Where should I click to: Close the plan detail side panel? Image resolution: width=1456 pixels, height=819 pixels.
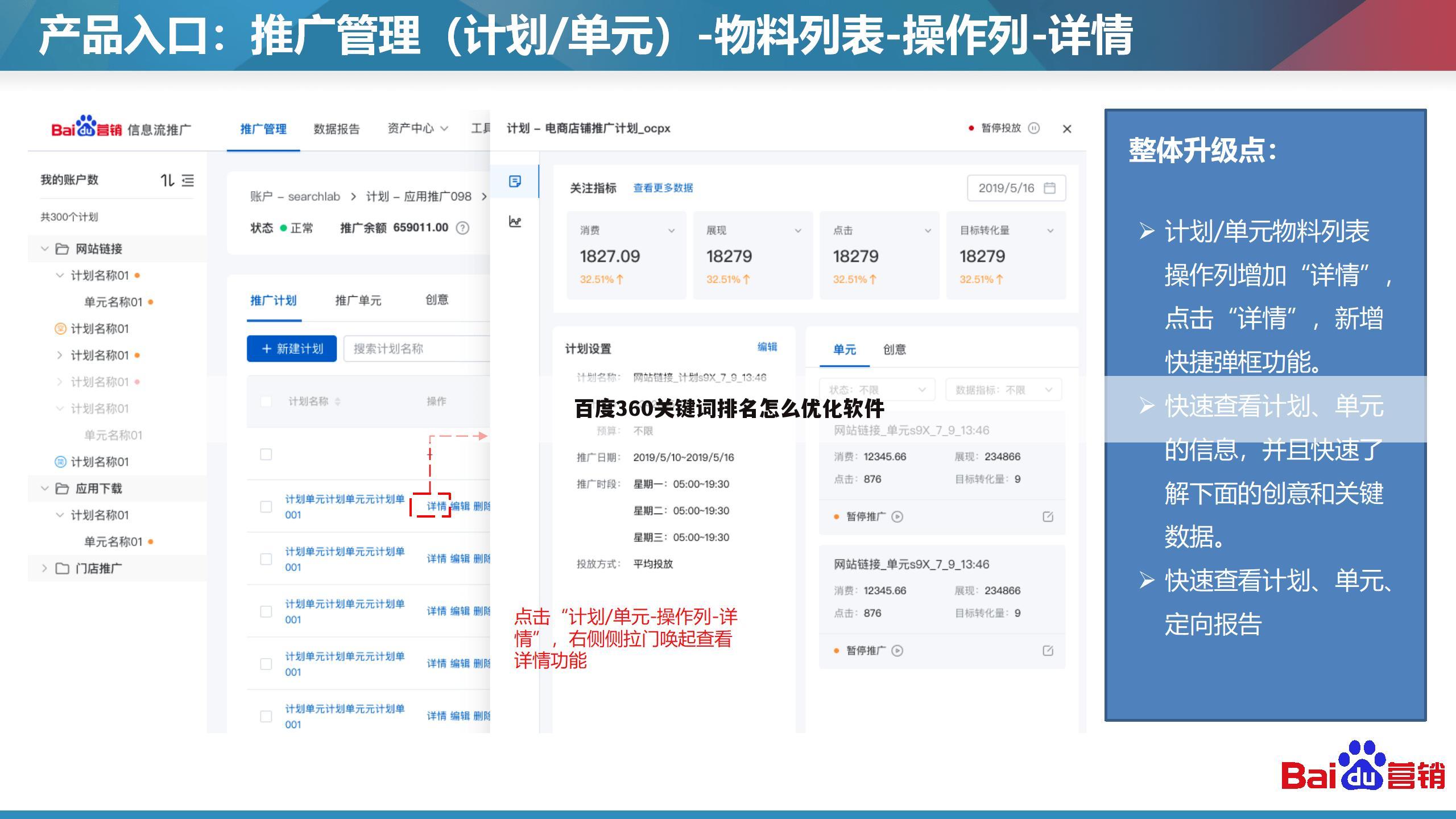(1067, 129)
